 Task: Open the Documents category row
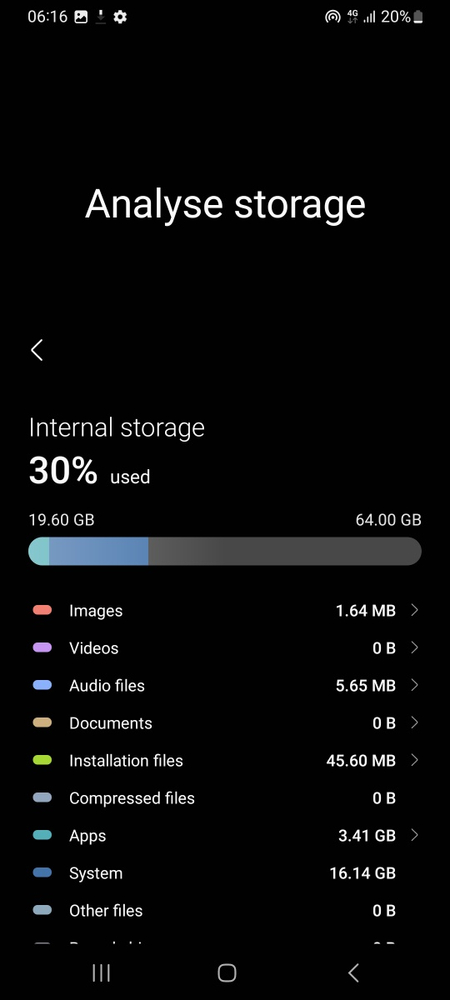[x=225, y=723]
